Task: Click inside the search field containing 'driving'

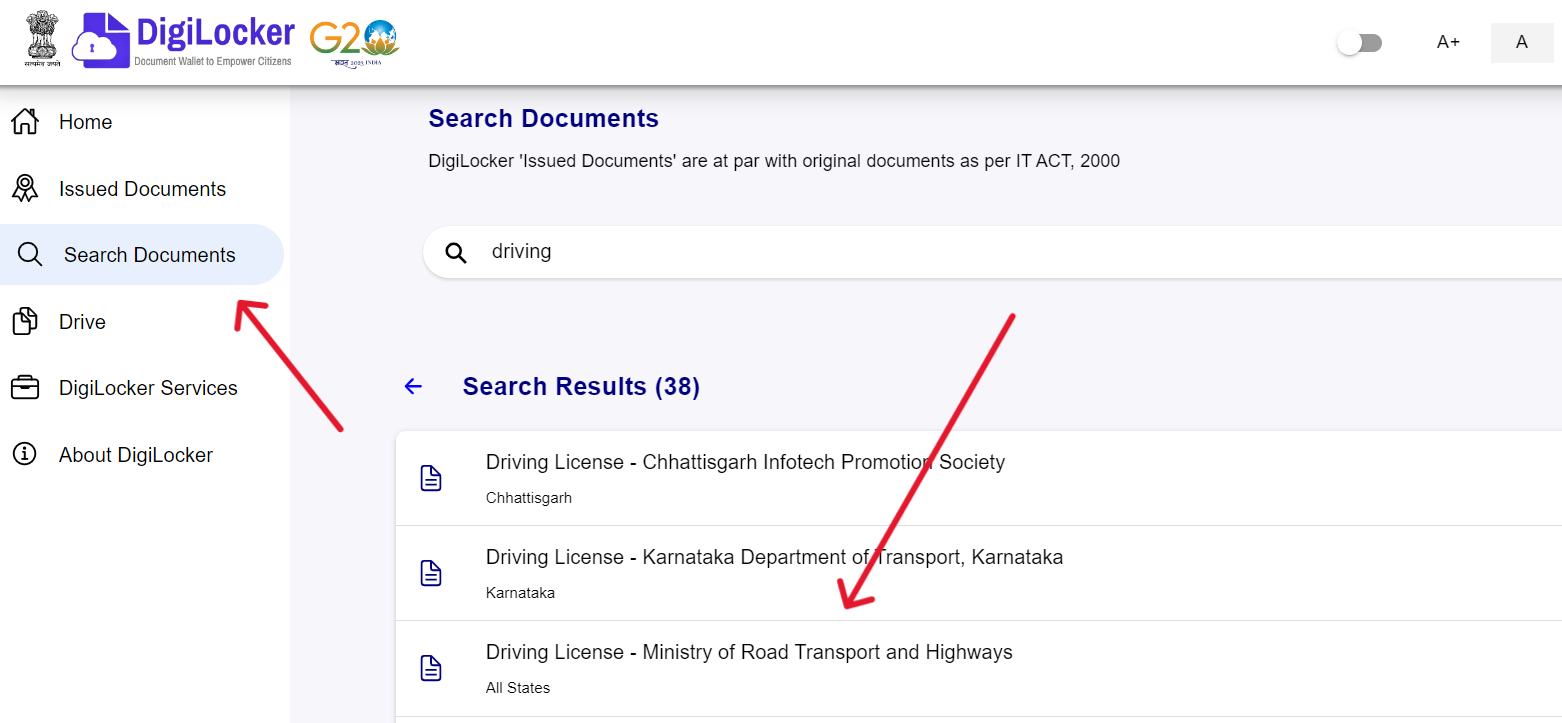Action: point(700,251)
